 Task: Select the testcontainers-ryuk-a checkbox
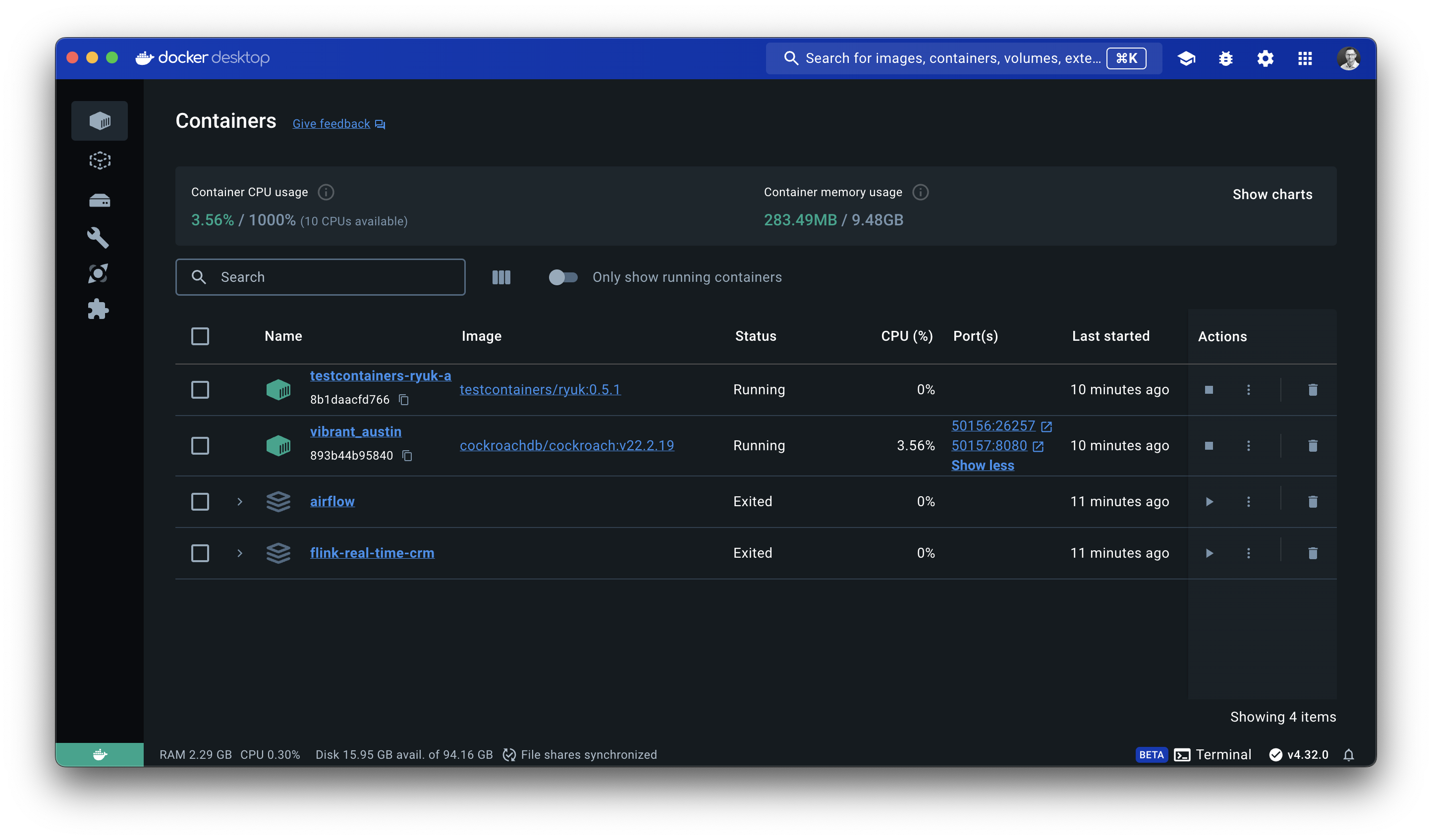[x=200, y=389]
